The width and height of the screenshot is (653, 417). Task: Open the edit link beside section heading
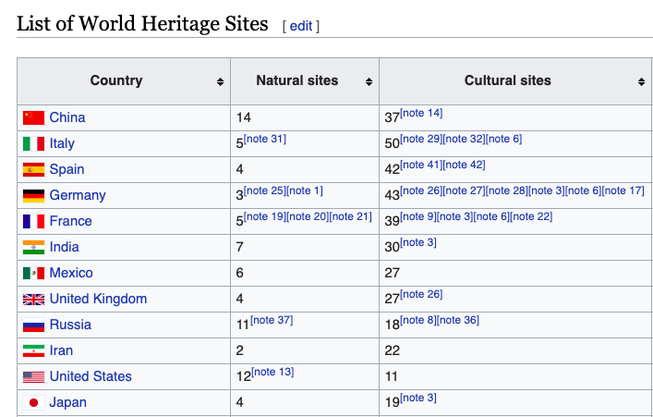pyautogui.click(x=301, y=26)
